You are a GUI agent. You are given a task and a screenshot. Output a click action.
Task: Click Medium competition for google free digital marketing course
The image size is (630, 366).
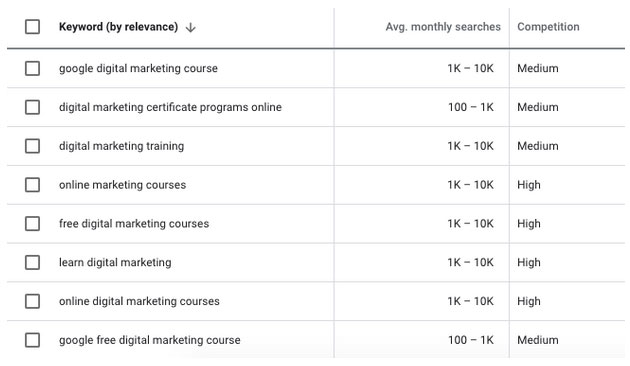tap(538, 340)
